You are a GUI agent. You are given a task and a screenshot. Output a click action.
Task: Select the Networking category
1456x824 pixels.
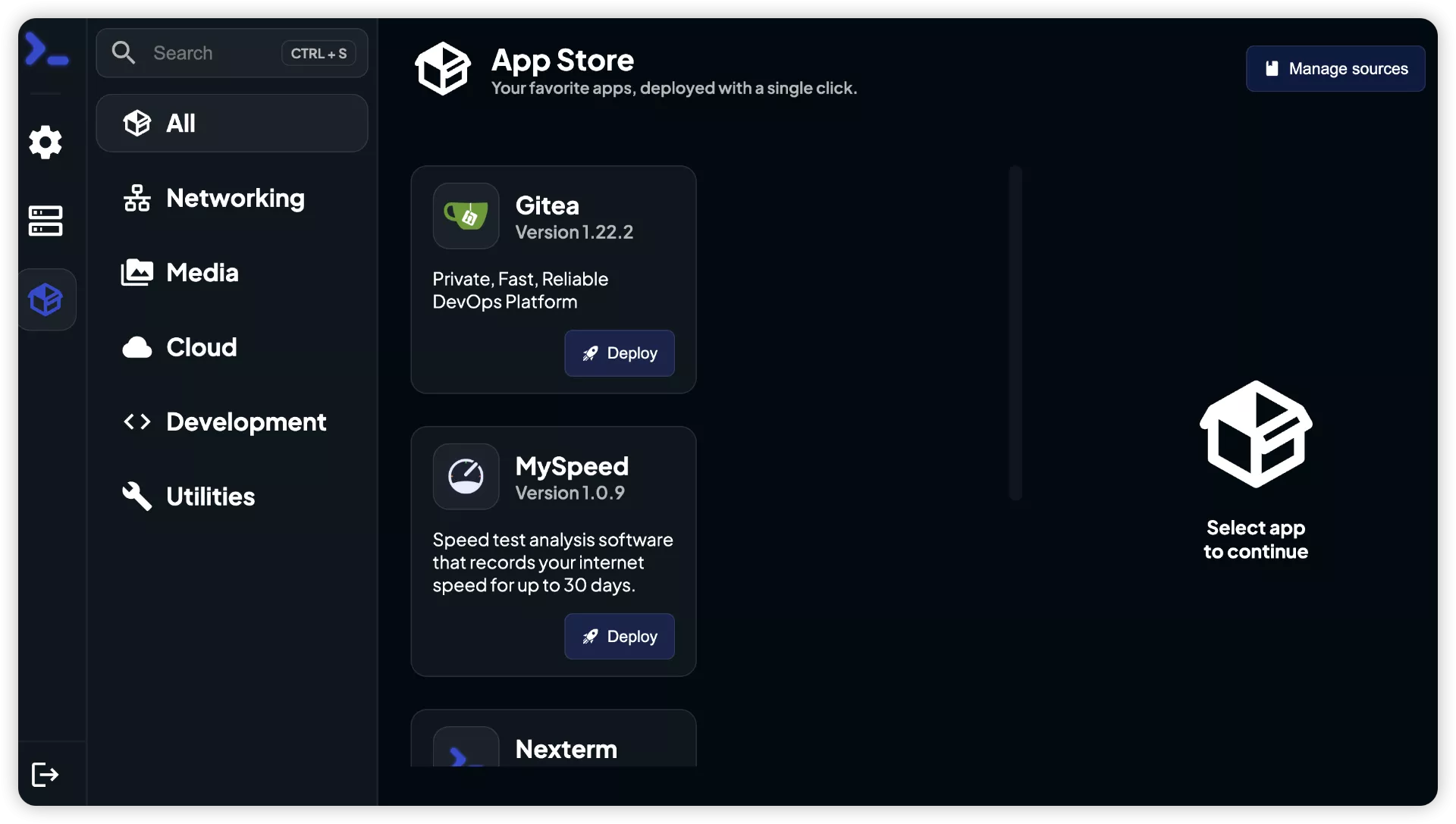click(232, 198)
